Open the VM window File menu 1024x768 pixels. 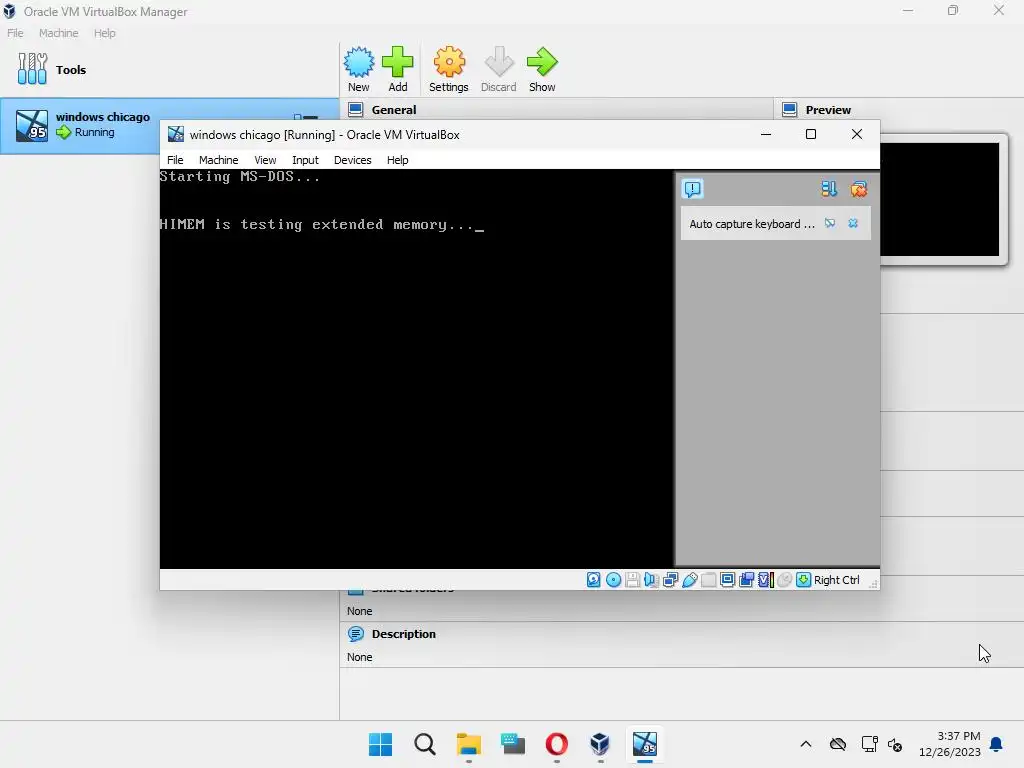point(175,160)
